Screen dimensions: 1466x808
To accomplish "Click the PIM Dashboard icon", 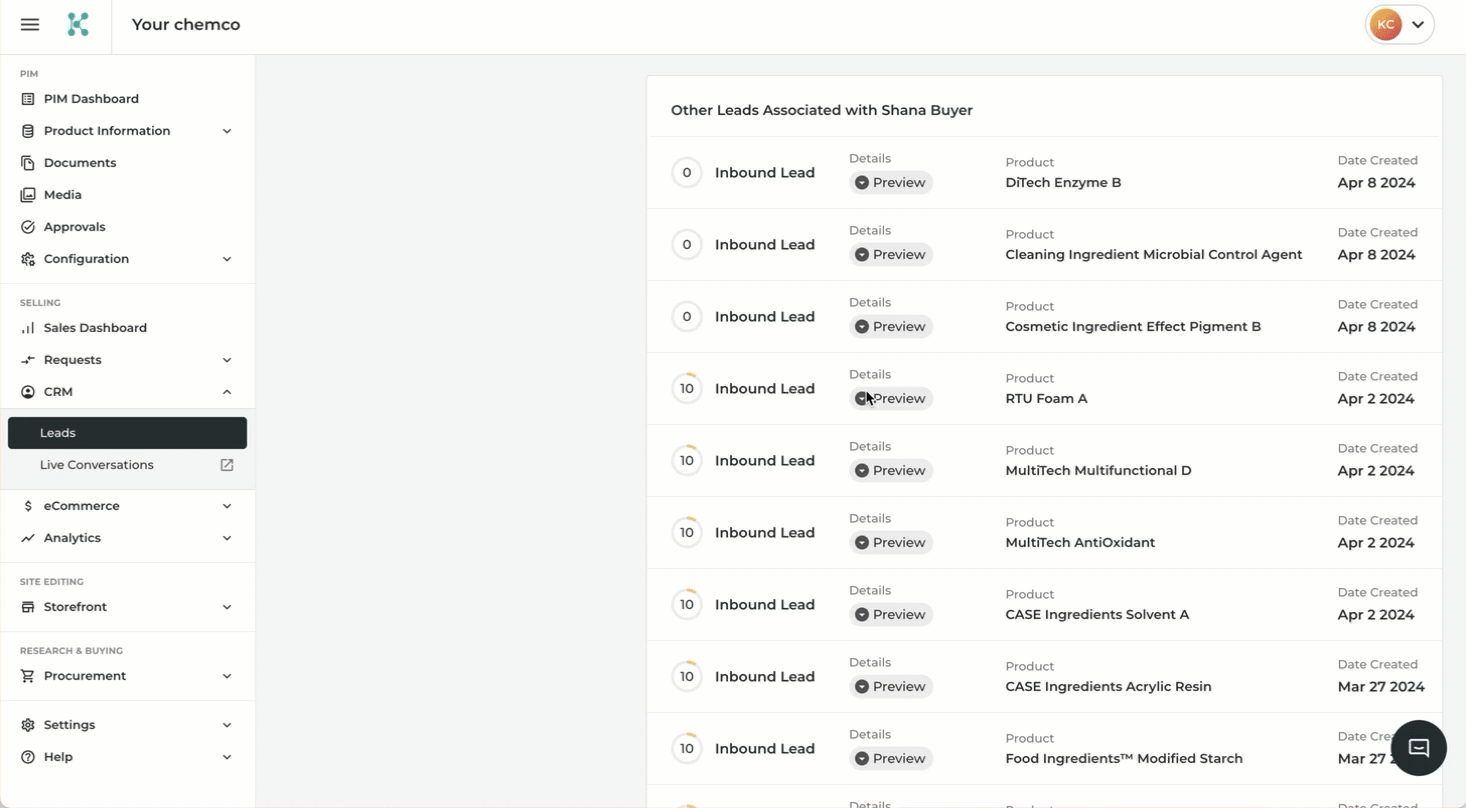I will (28, 99).
